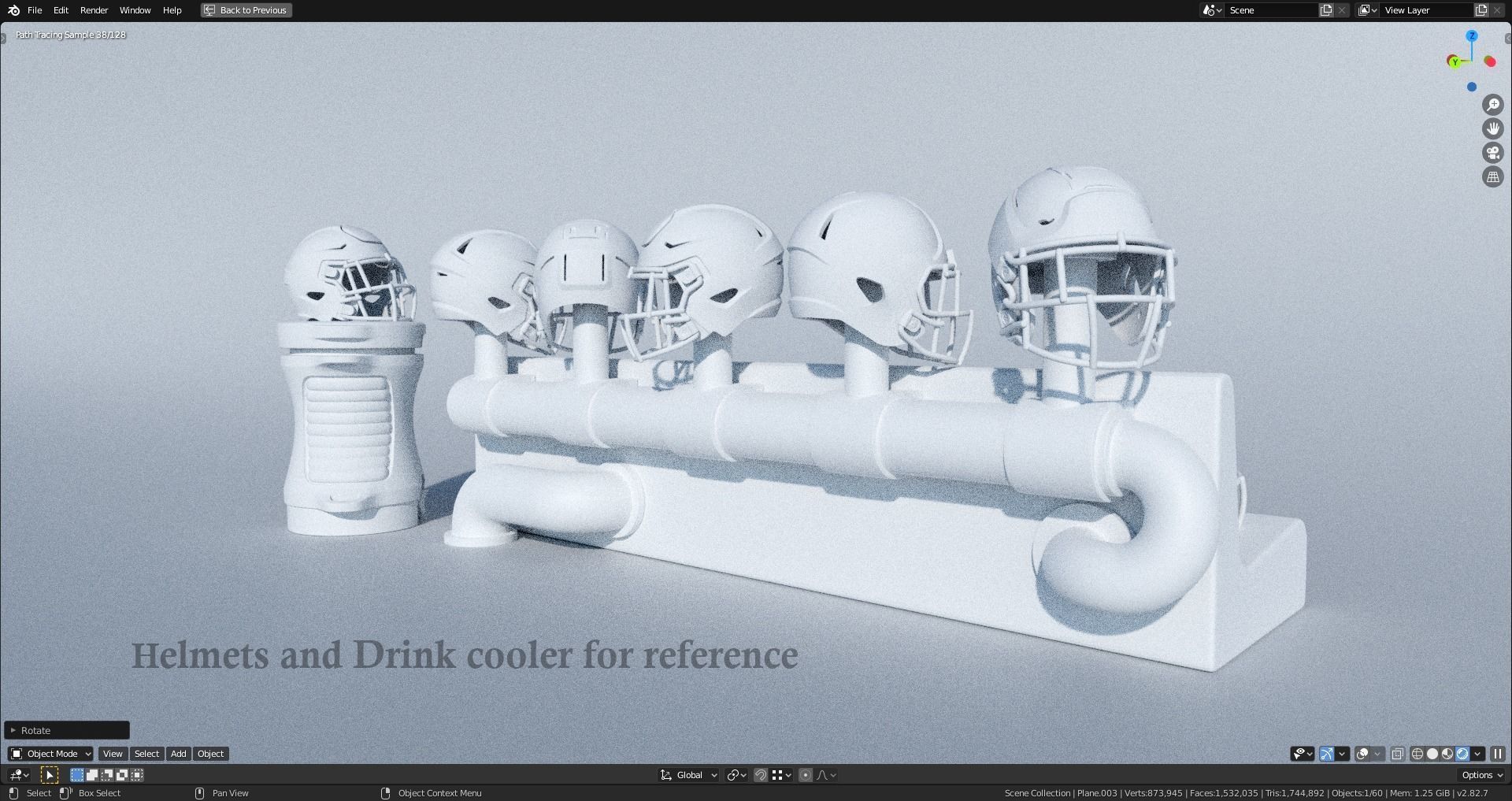The width and height of the screenshot is (1512, 801).
Task: Click the new scene icon
Action: tap(1326, 10)
